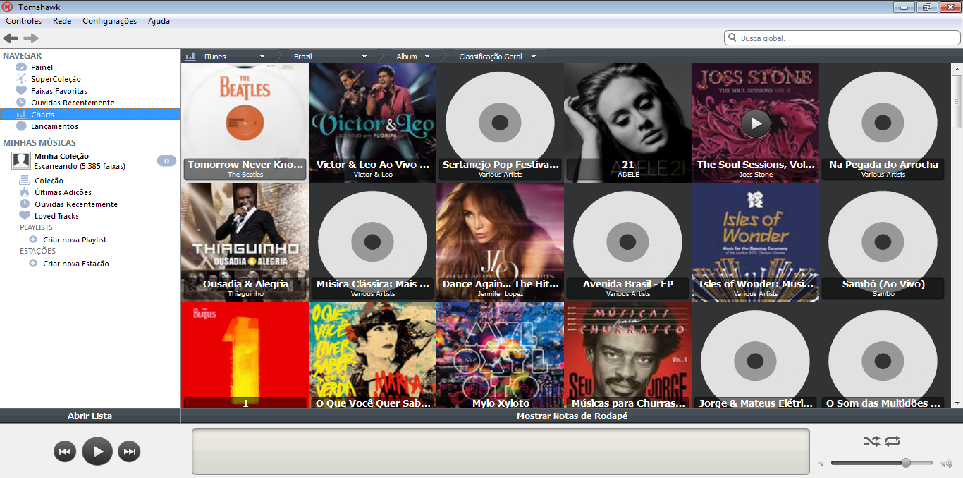The image size is (963, 478).
Task: Open Isles of Wonder album
Action: click(x=755, y=242)
